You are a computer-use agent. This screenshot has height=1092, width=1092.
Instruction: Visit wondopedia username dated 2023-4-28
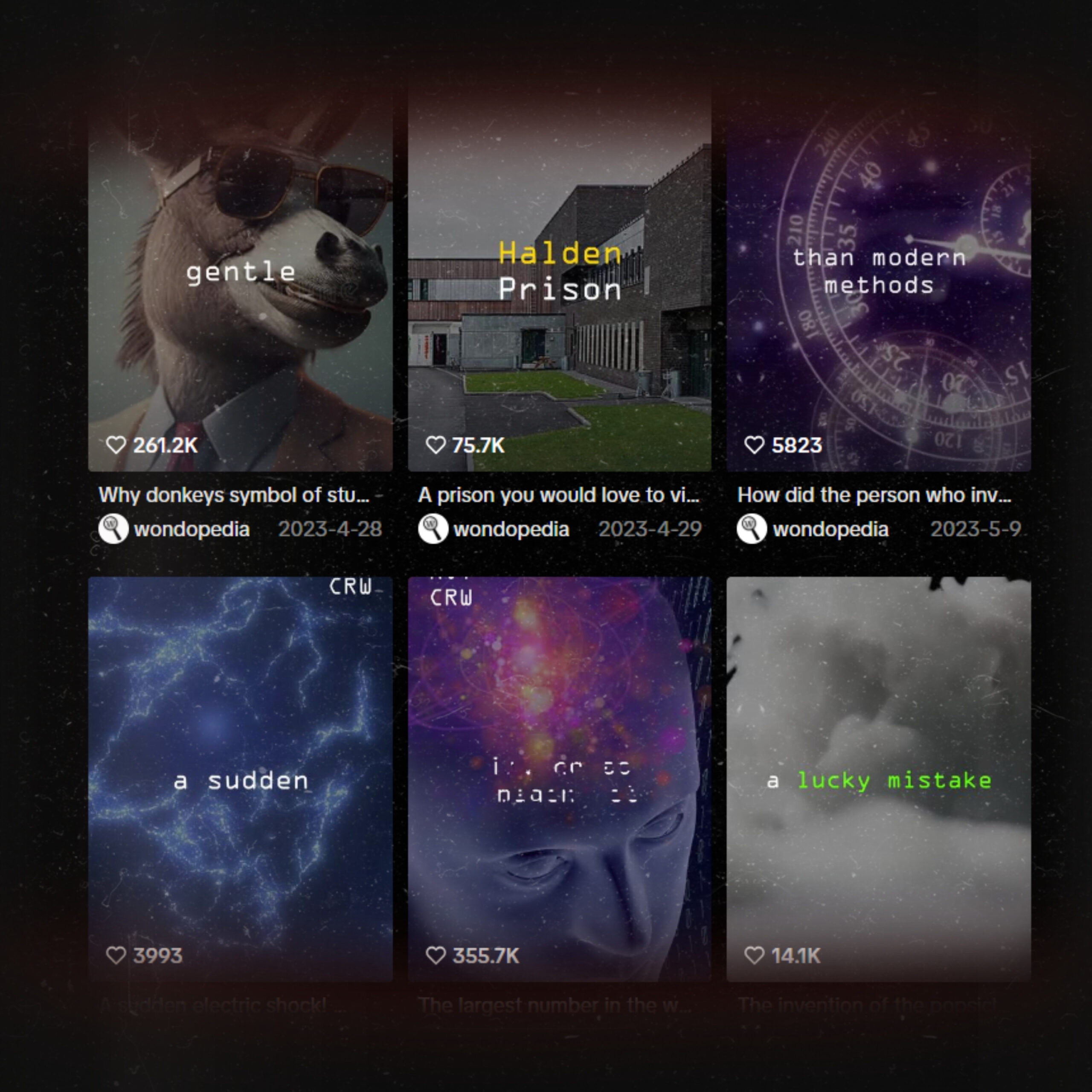[x=192, y=529]
